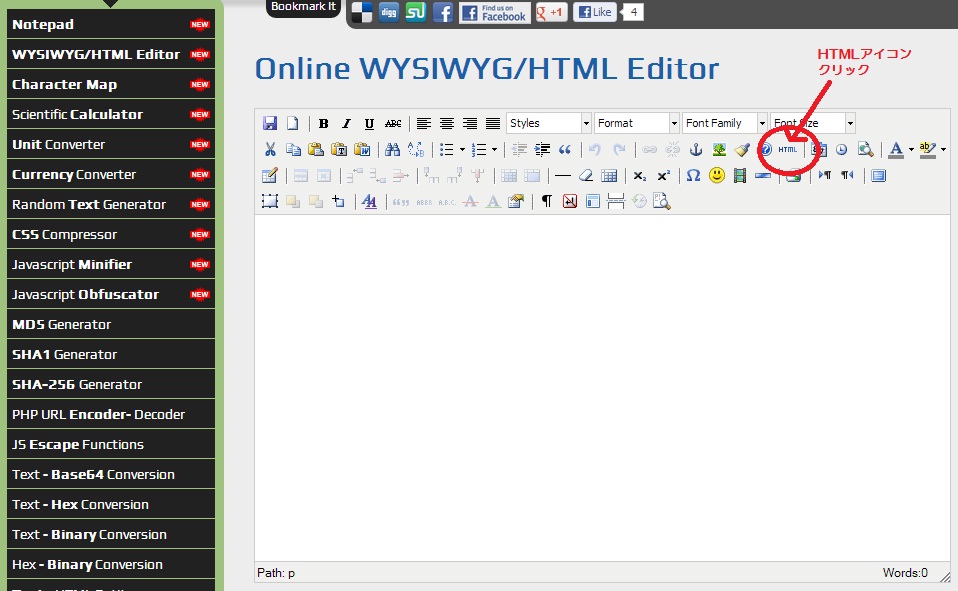Click the Save floppy disk icon

pyautogui.click(x=270, y=124)
